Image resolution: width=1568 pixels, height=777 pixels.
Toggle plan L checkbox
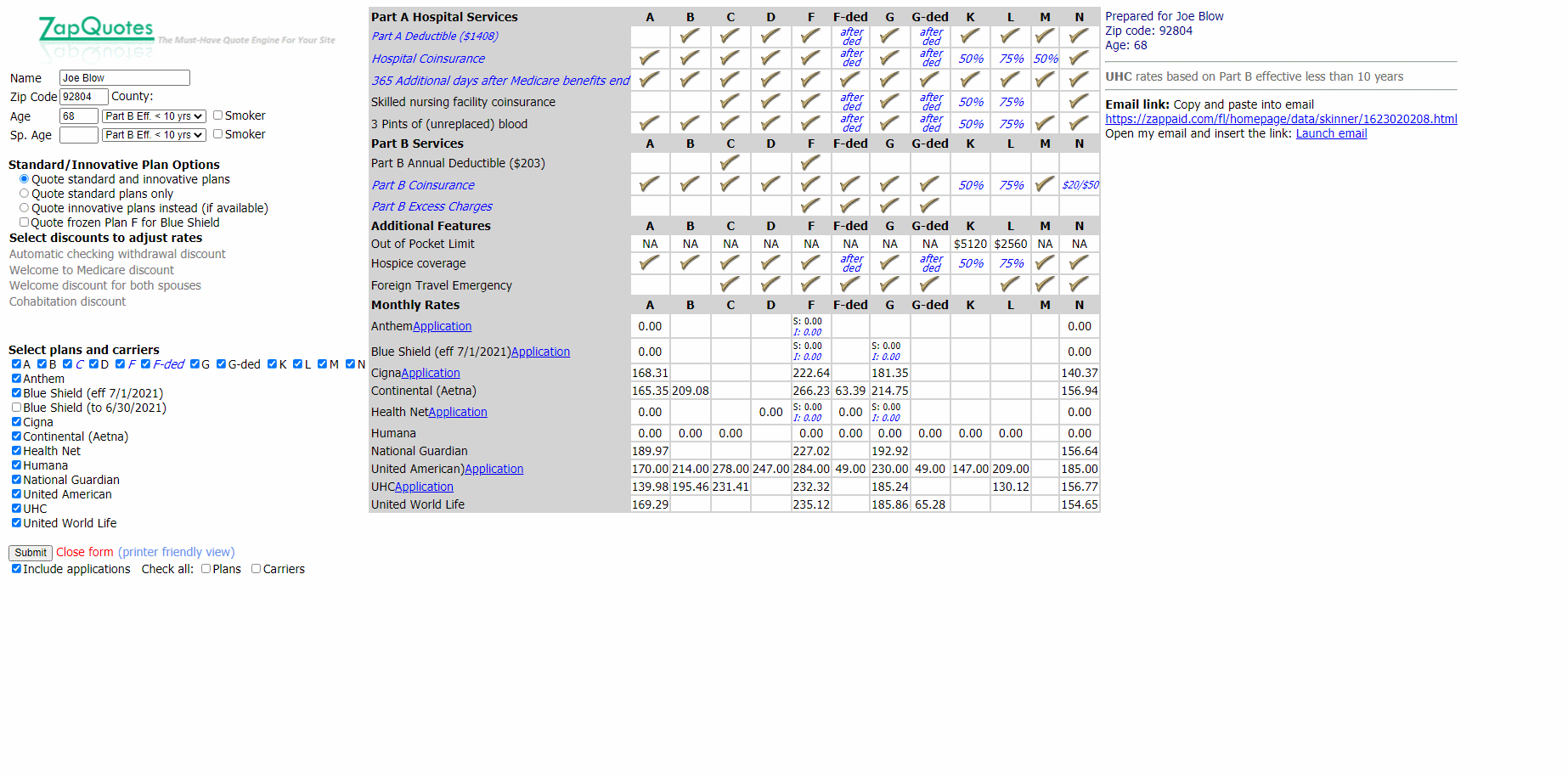297,364
